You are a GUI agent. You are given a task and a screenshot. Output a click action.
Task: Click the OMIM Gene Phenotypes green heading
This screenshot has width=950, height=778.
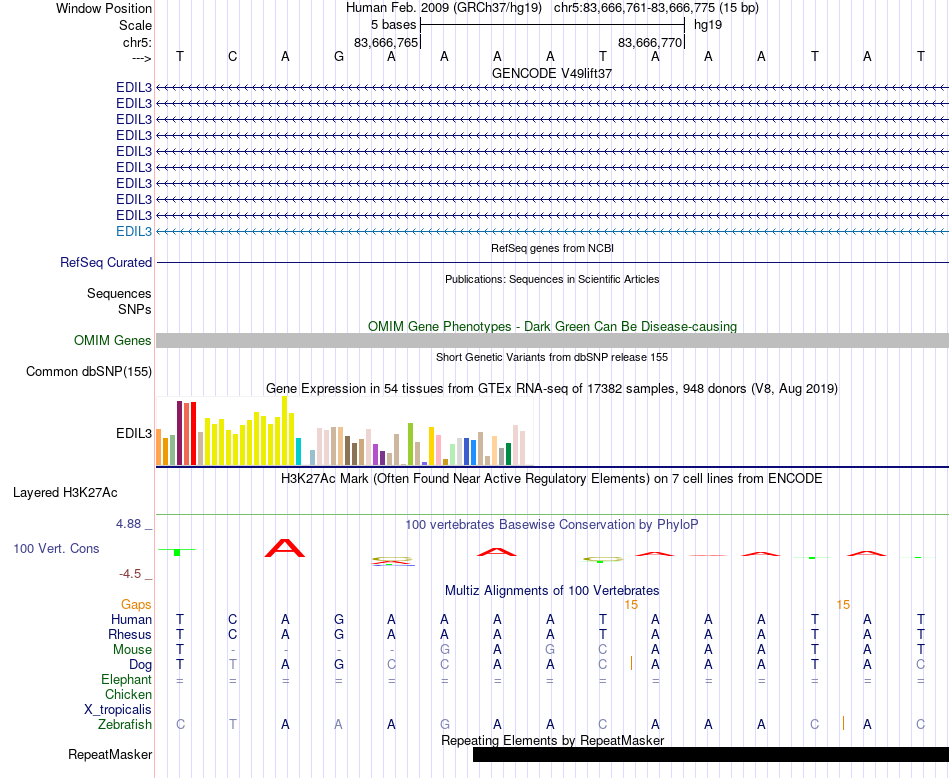553,327
